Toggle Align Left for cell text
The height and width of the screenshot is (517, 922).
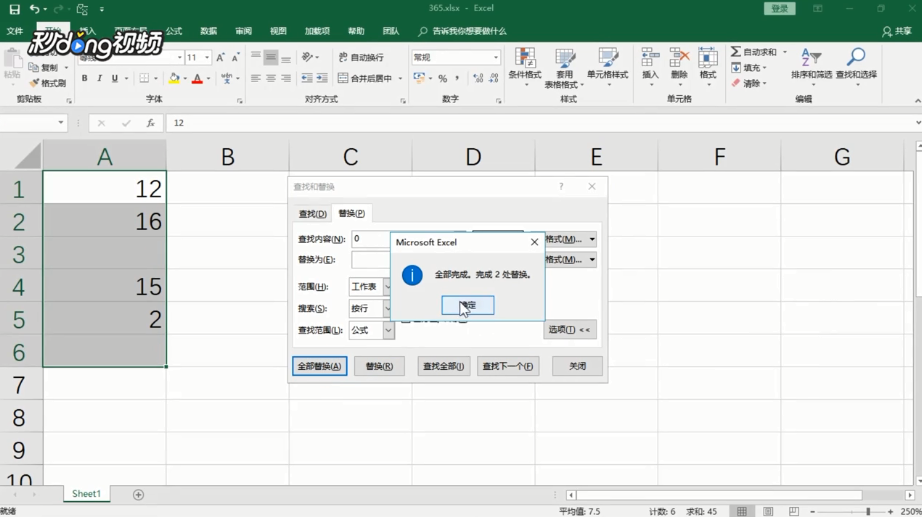pyautogui.click(x=255, y=78)
